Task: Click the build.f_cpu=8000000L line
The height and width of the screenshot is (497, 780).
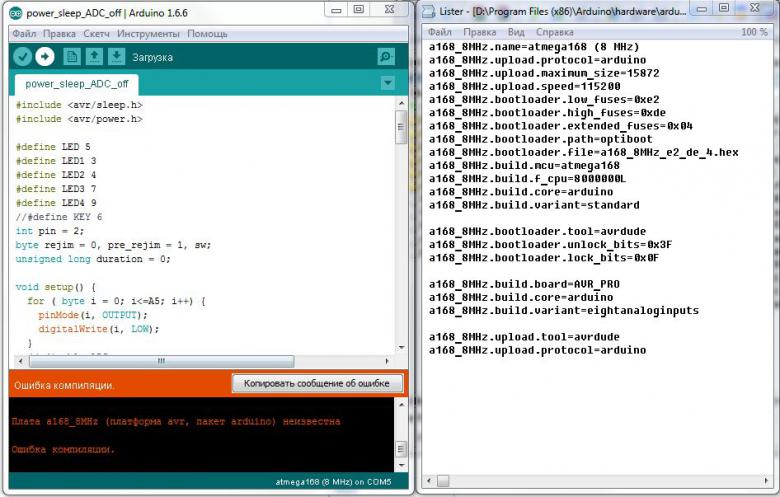Action: tap(528, 179)
